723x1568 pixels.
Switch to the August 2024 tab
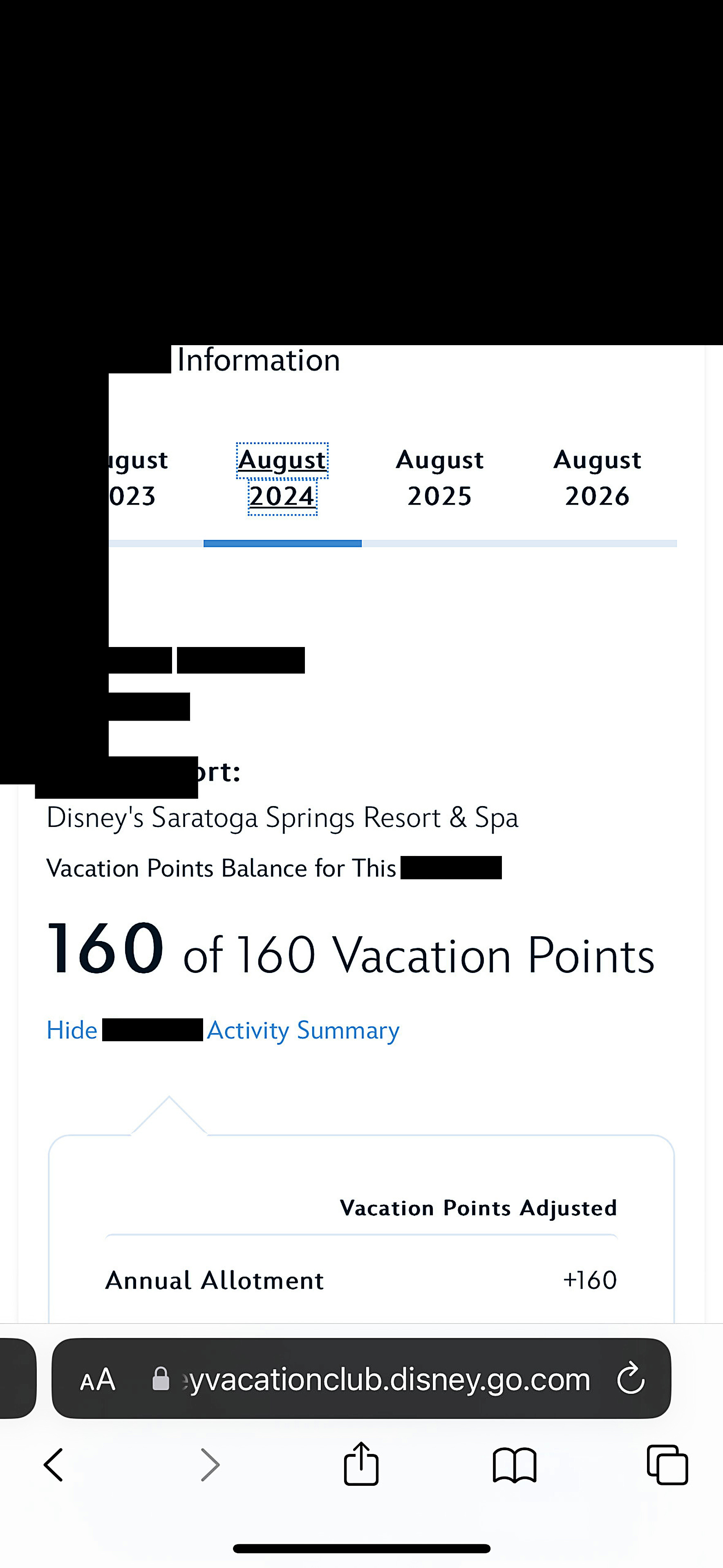point(282,478)
